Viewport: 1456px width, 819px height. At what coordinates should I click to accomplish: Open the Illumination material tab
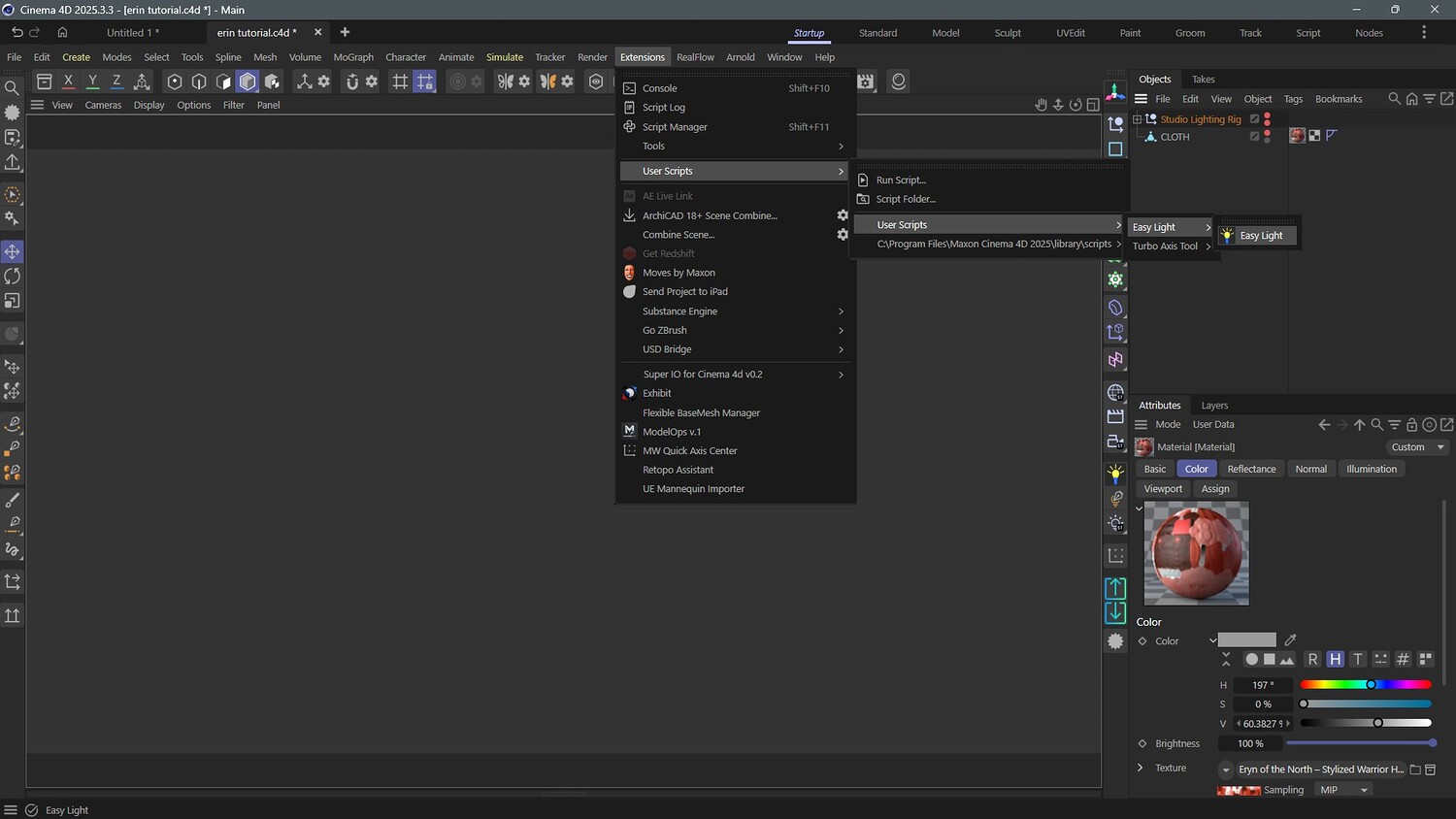coord(1372,470)
